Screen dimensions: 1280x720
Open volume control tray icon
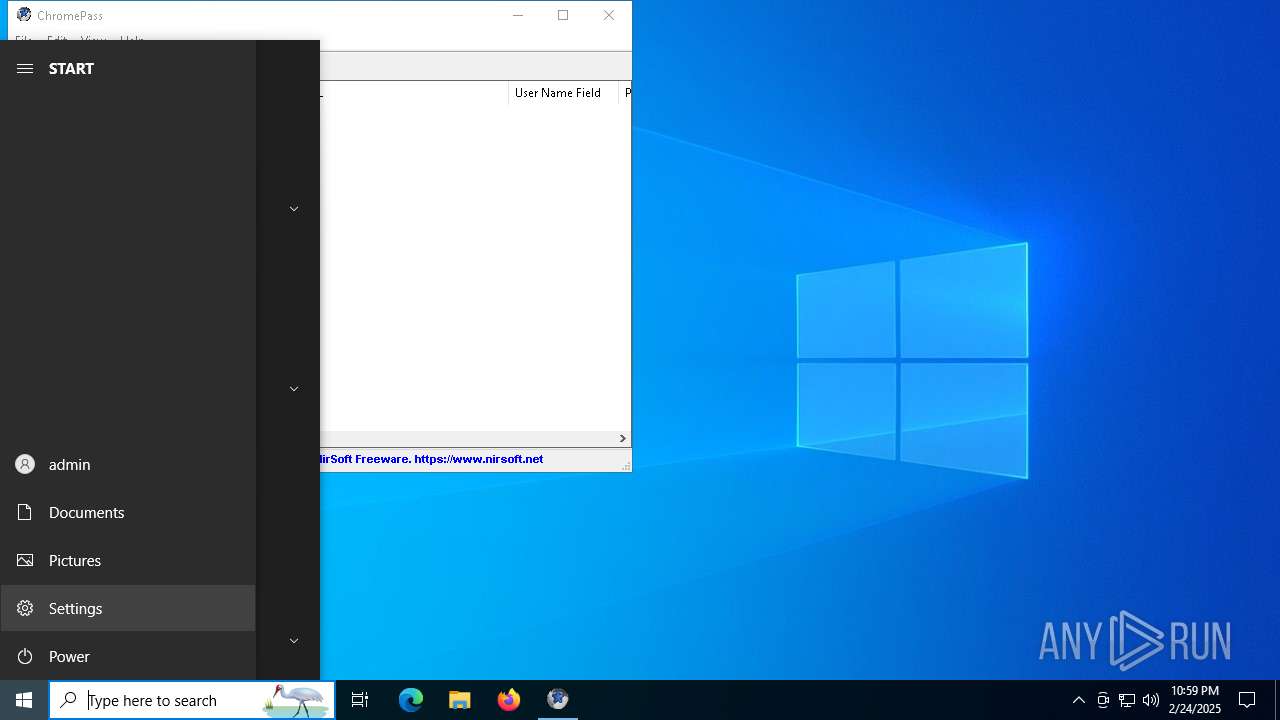pos(1151,700)
